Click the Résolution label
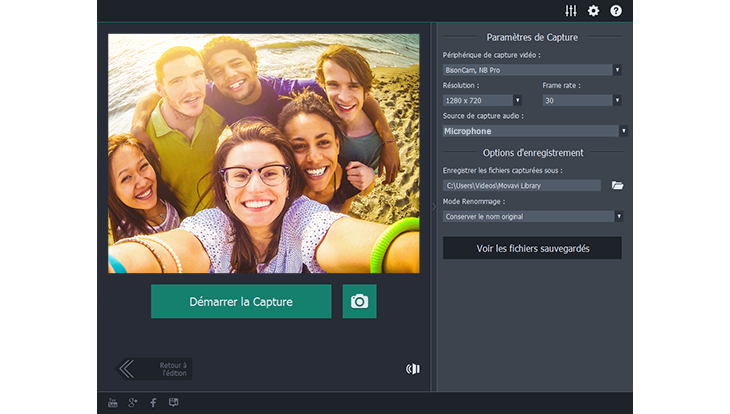The width and height of the screenshot is (730, 414). tap(460, 85)
